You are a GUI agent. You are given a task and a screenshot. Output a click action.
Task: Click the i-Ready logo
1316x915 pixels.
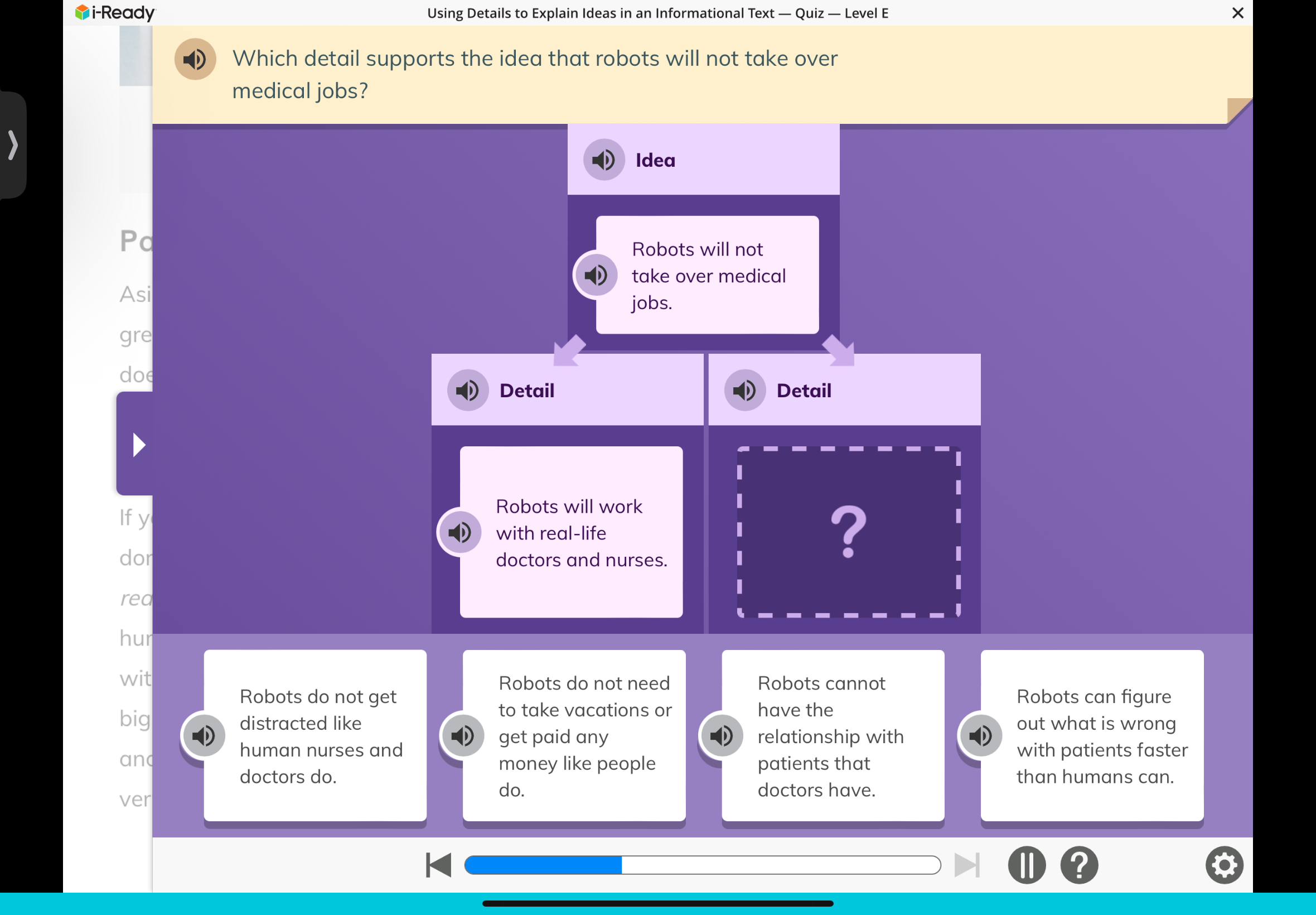tap(114, 13)
